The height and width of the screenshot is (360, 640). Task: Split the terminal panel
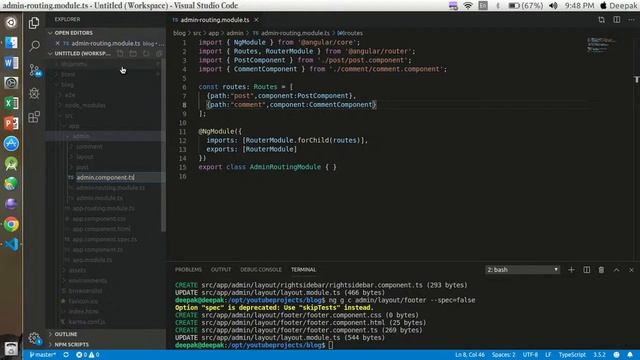587,270
